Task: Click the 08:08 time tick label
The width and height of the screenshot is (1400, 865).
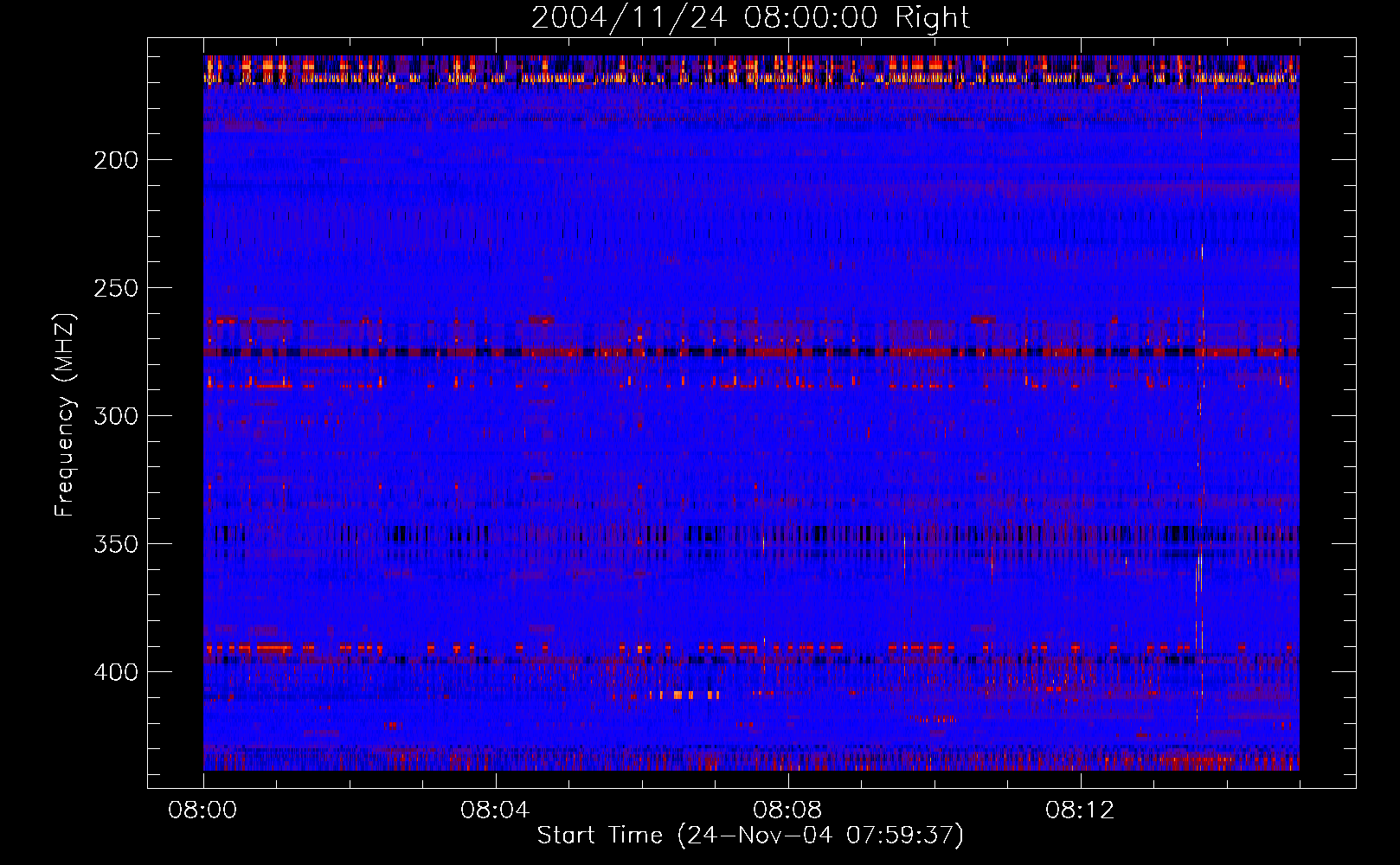Action: coord(787,811)
